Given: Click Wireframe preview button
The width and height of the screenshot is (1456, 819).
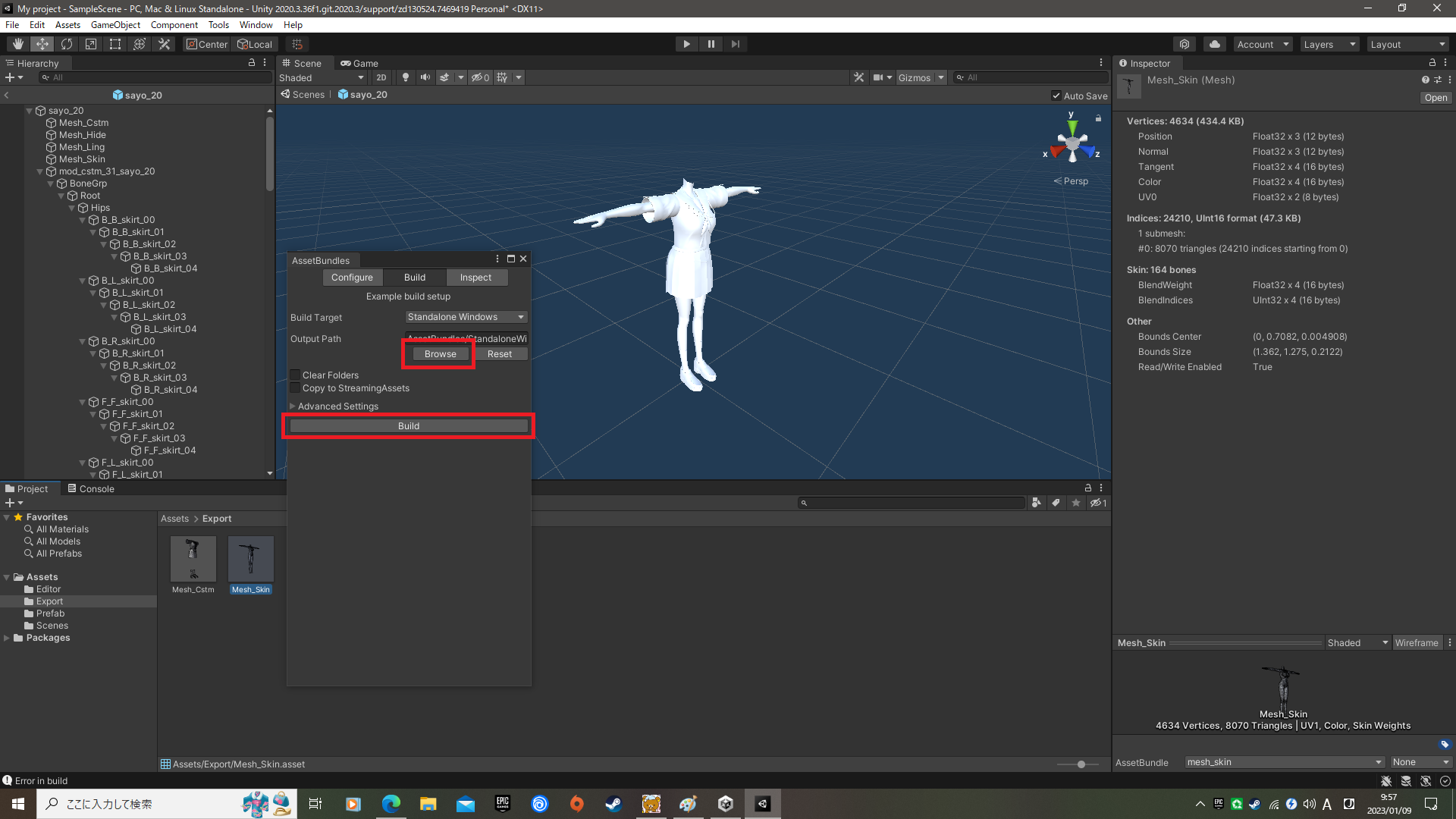Looking at the screenshot, I should click(x=1417, y=642).
